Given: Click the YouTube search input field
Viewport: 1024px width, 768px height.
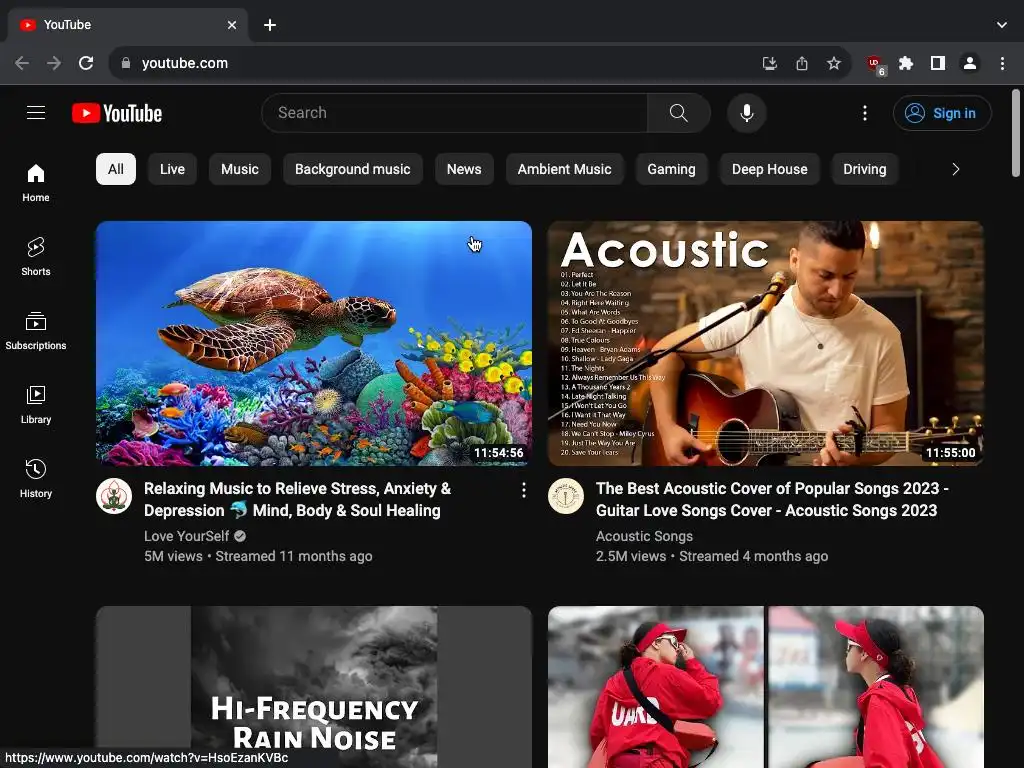Looking at the screenshot, I should (x=455, y=113).
